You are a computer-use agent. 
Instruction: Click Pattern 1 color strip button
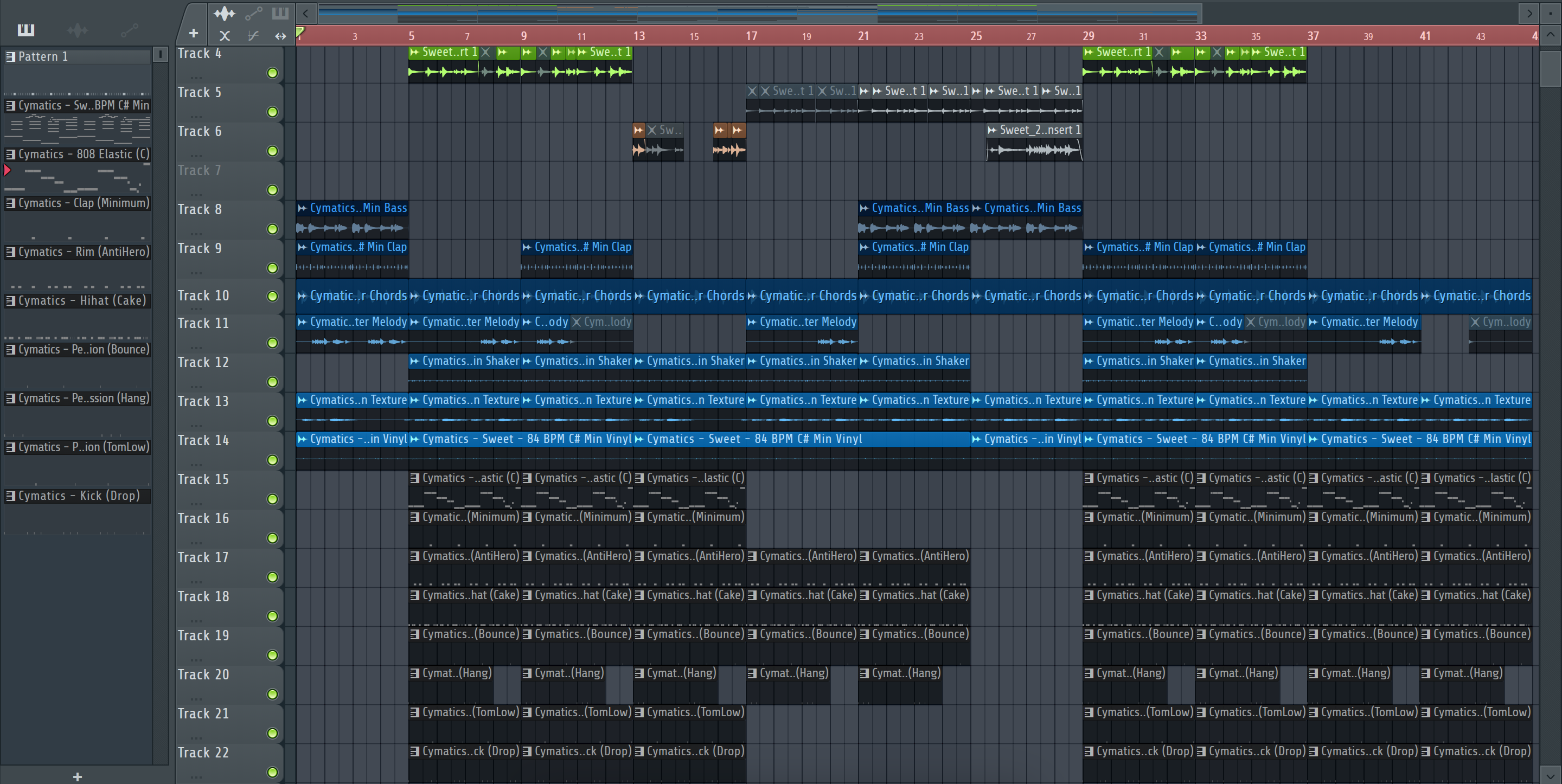pos(160,55)
